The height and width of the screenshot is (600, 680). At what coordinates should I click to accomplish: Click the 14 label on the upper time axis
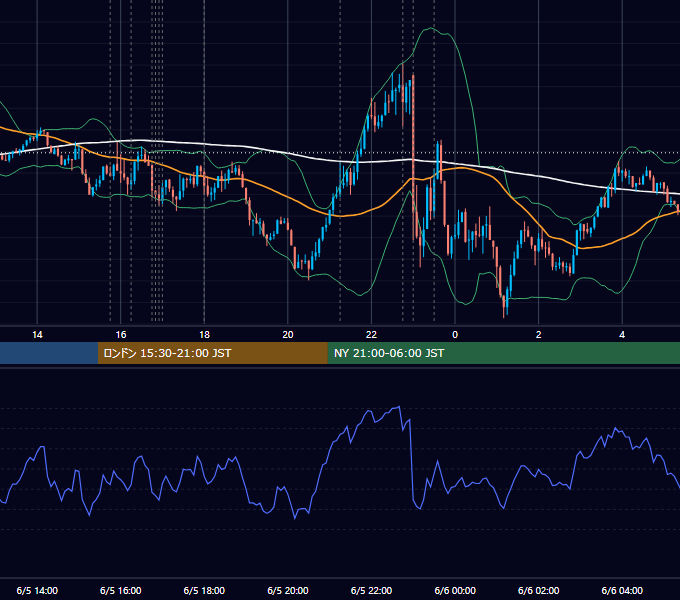[x=37, y=335]
